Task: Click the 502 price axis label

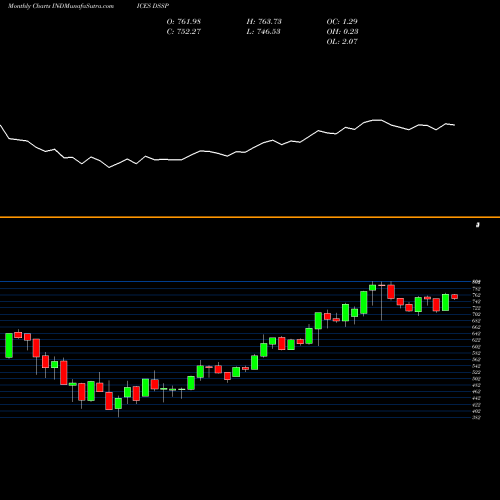Action: tap(476, 379)
